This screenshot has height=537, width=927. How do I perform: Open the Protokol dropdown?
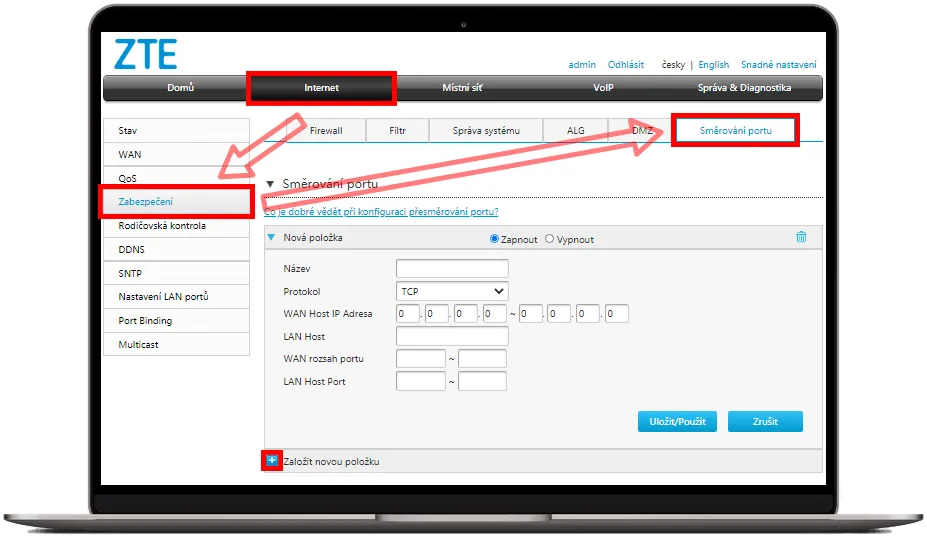coord(452,291)
